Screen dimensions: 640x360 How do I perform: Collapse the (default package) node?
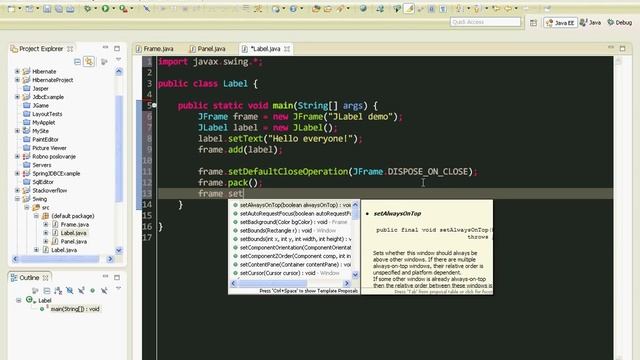tap(36, 216)
